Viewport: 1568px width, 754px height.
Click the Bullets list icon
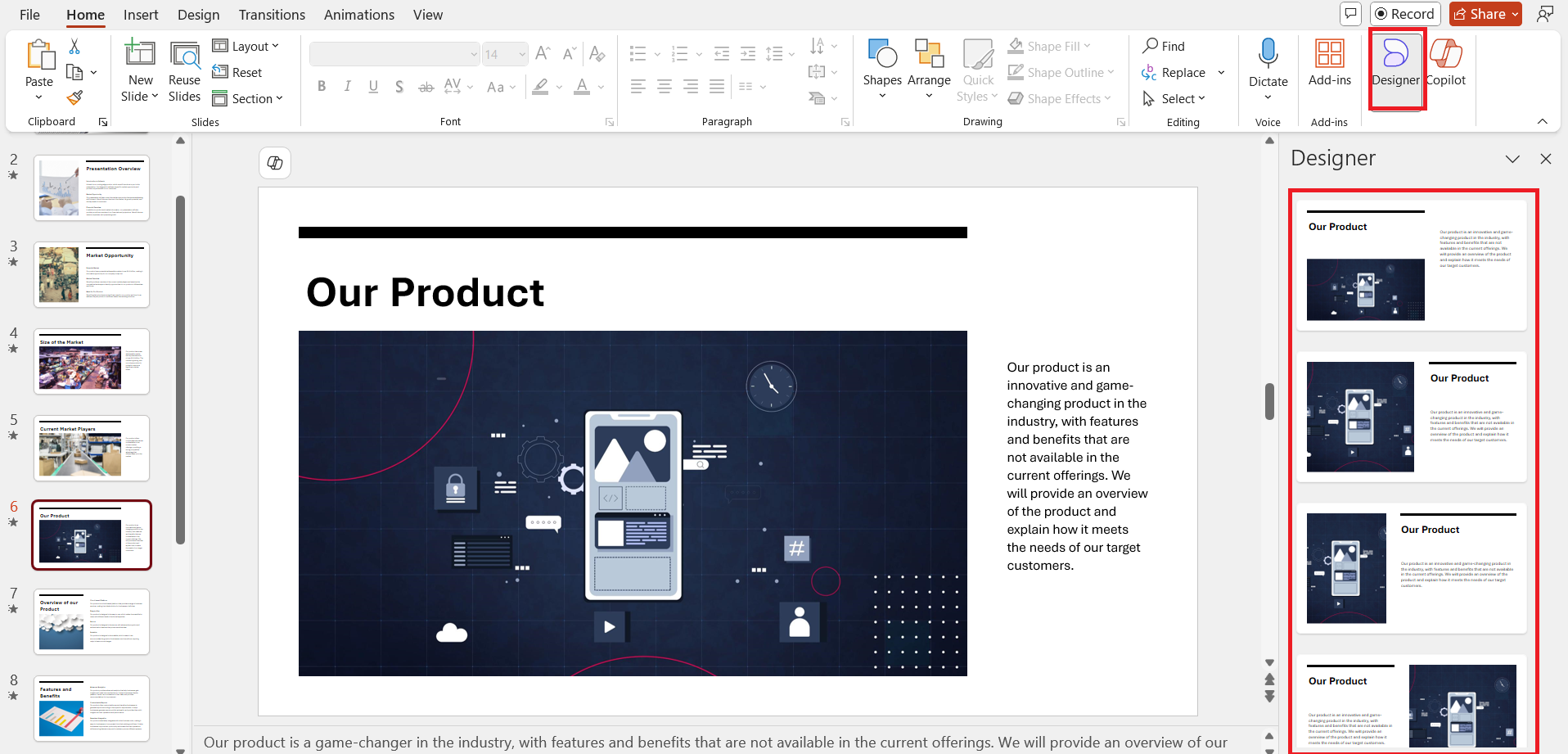(x=638, y=54)
